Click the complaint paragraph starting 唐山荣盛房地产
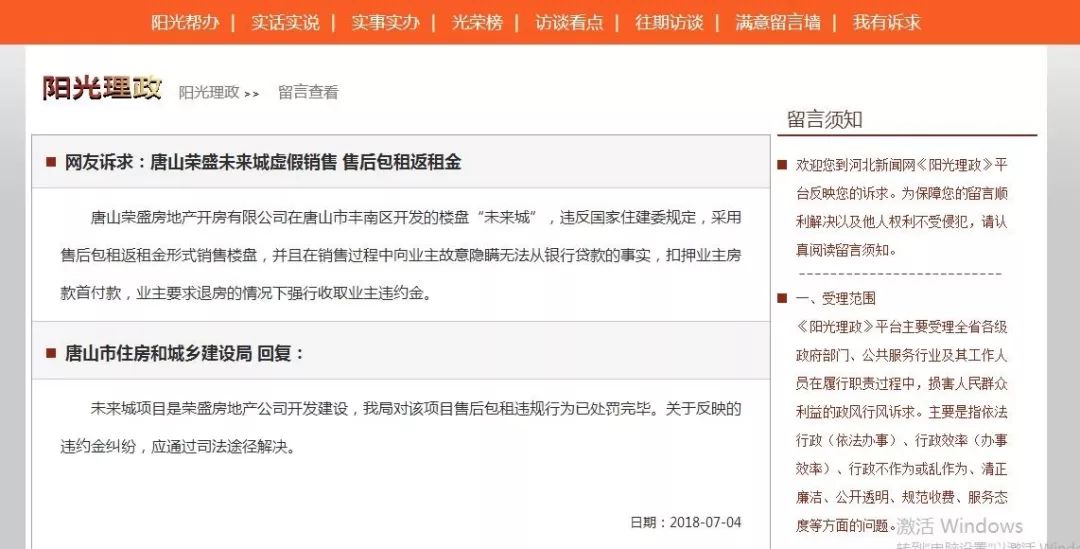The height and width of the screenshot is (549, 1080). (x=401, y=255)
